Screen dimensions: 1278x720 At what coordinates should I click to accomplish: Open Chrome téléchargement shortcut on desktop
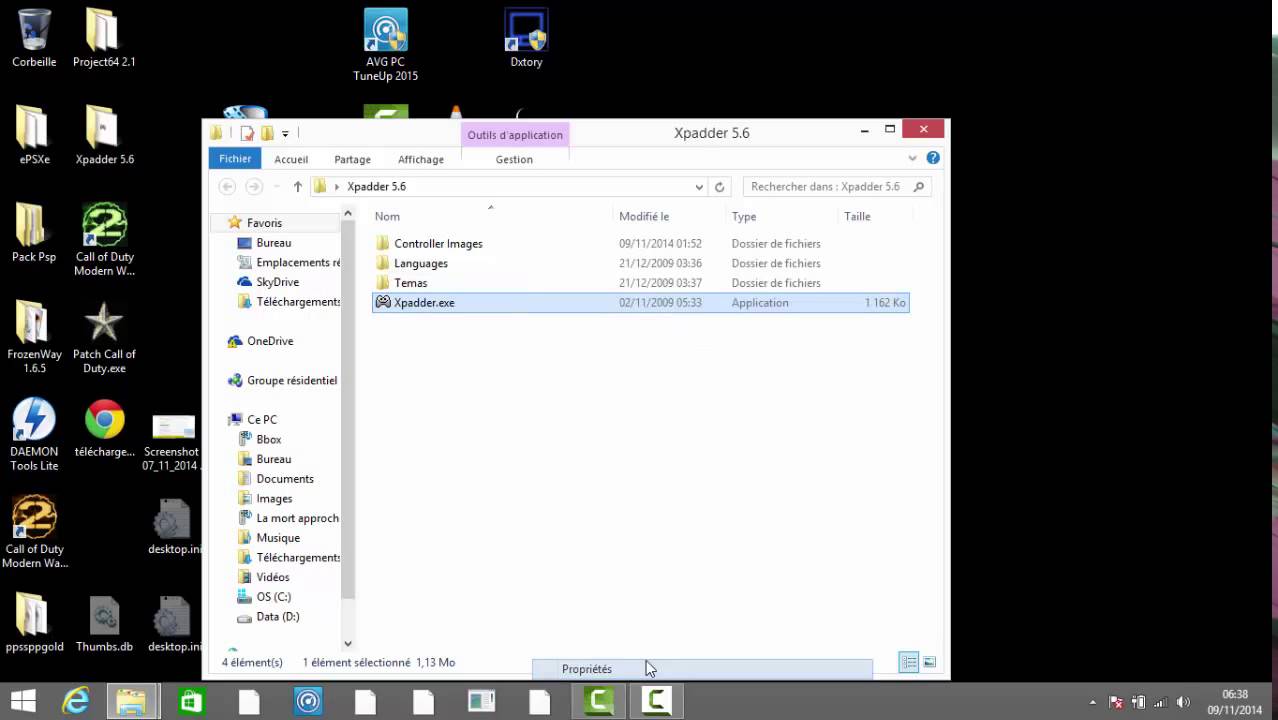click(104, 428)
